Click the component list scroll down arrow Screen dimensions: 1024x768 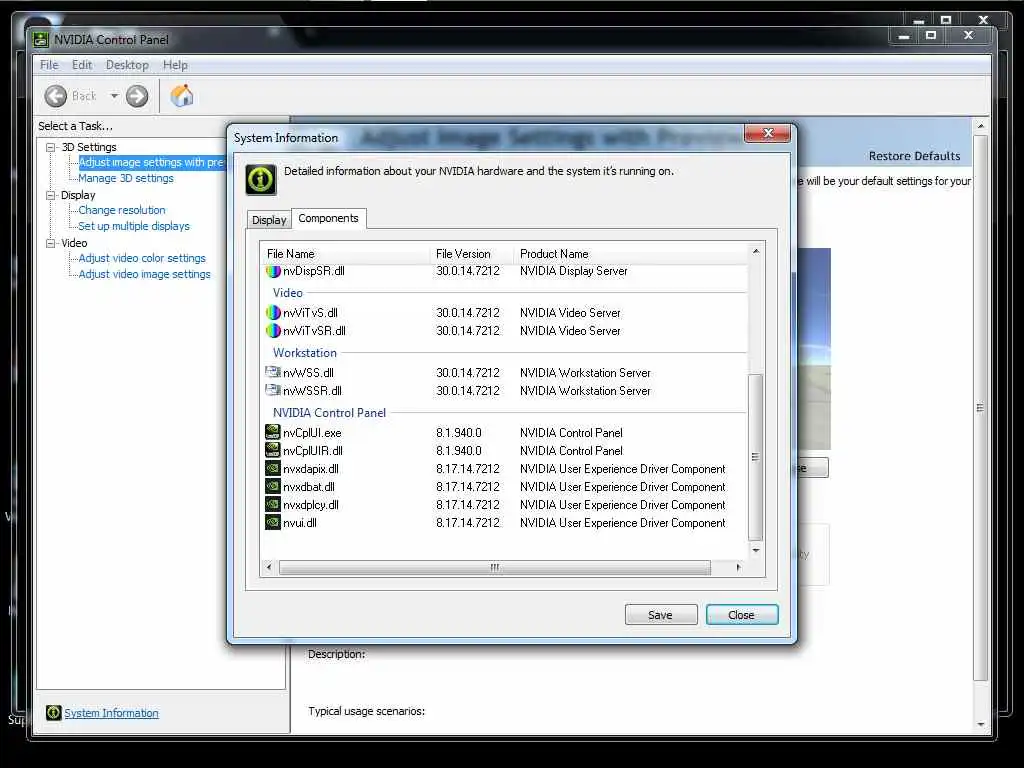coord(756,551)
